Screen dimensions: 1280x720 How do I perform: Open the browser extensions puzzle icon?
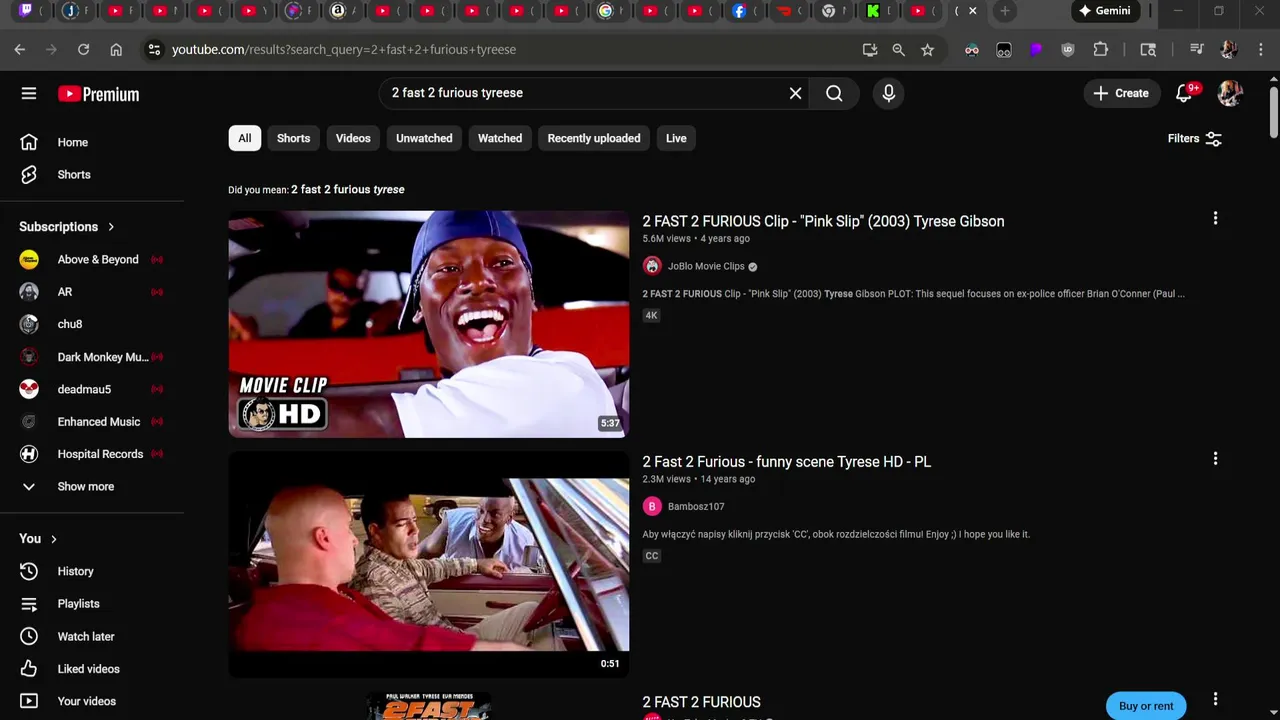pos(1101,49)
